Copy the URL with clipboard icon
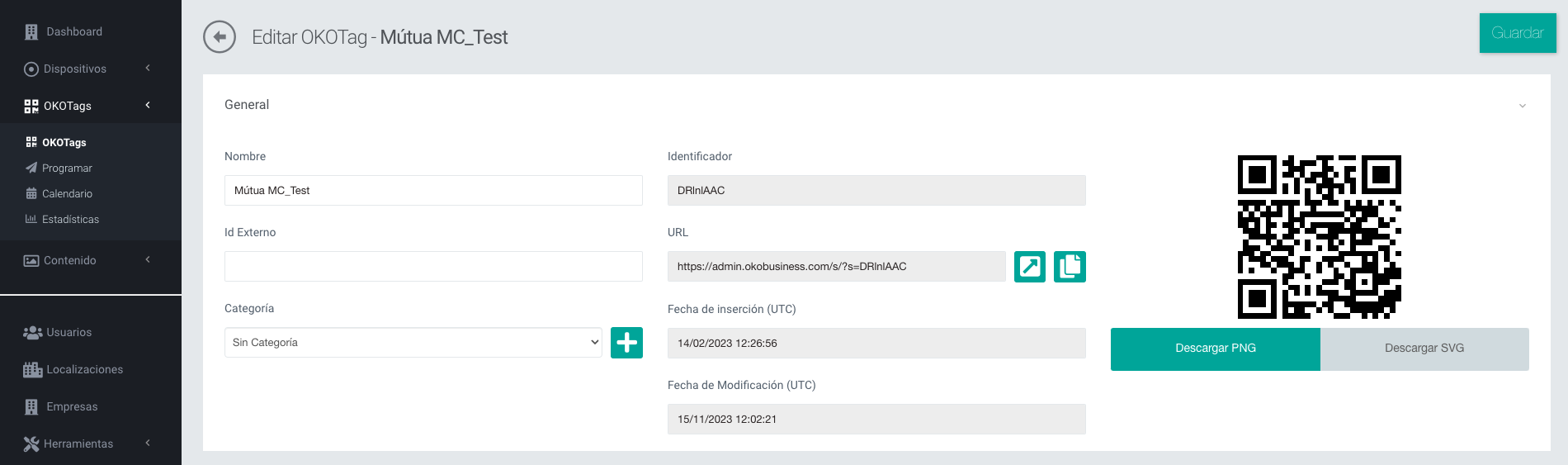This screenshot has height=465, width=1568. (x=1070, y=267)
